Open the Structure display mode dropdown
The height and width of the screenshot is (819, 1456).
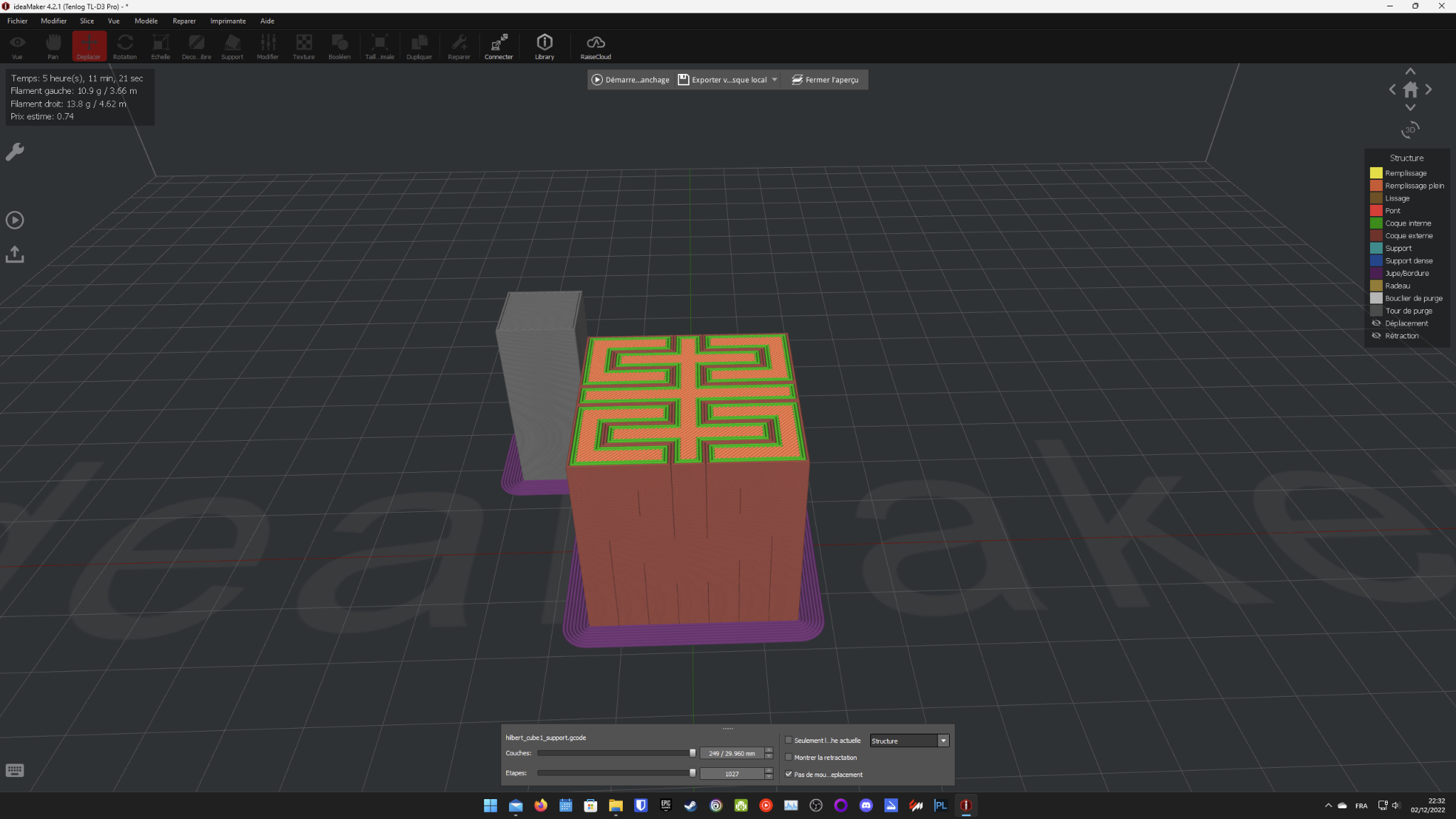(x=909, y=741)
